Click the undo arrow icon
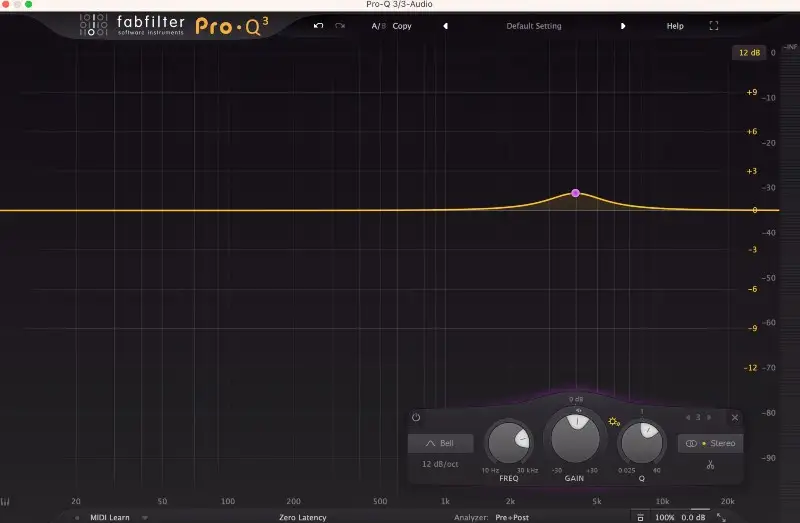800x523 pixels. [318, 26]
